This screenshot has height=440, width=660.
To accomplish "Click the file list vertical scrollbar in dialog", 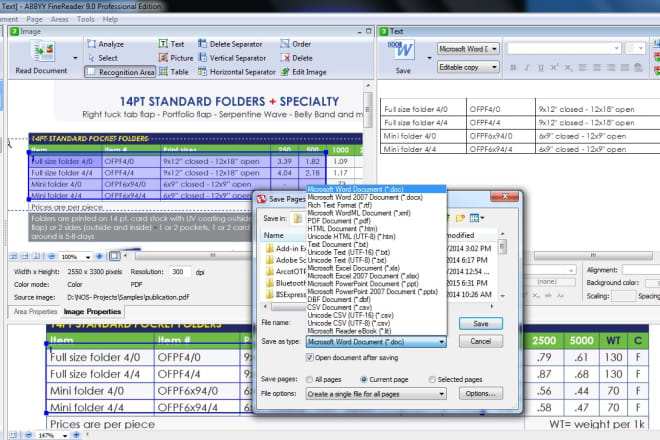I will pyautogui.click(x=502, y=265).
